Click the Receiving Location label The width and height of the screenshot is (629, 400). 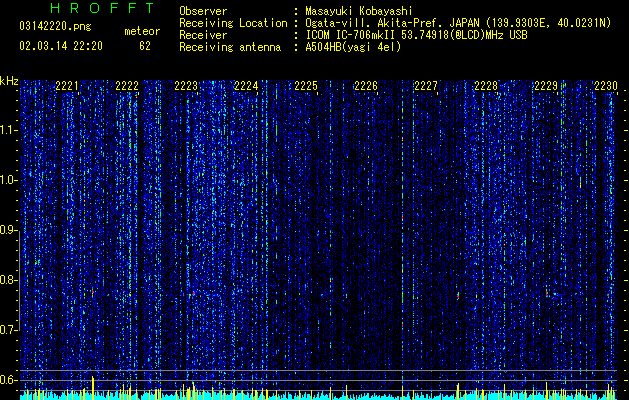pos(233,23)
